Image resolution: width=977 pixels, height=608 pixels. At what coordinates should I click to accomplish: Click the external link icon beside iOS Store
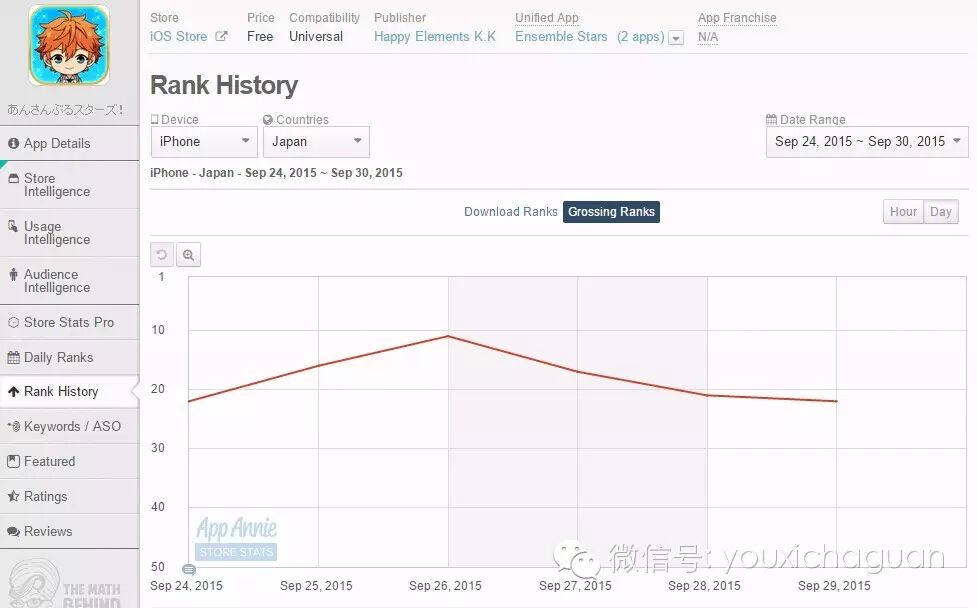pyautogui.click(x=221, y=36)
